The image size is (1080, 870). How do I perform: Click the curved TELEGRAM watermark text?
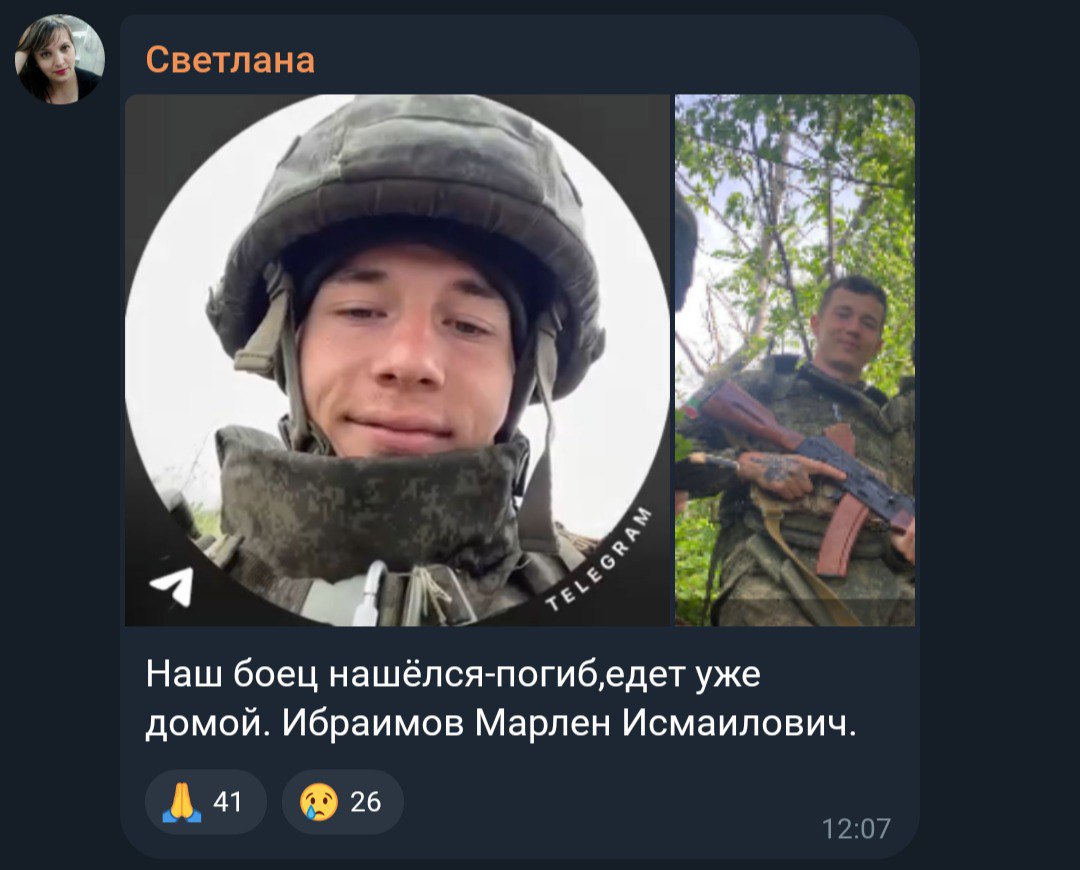click(599, 559)
